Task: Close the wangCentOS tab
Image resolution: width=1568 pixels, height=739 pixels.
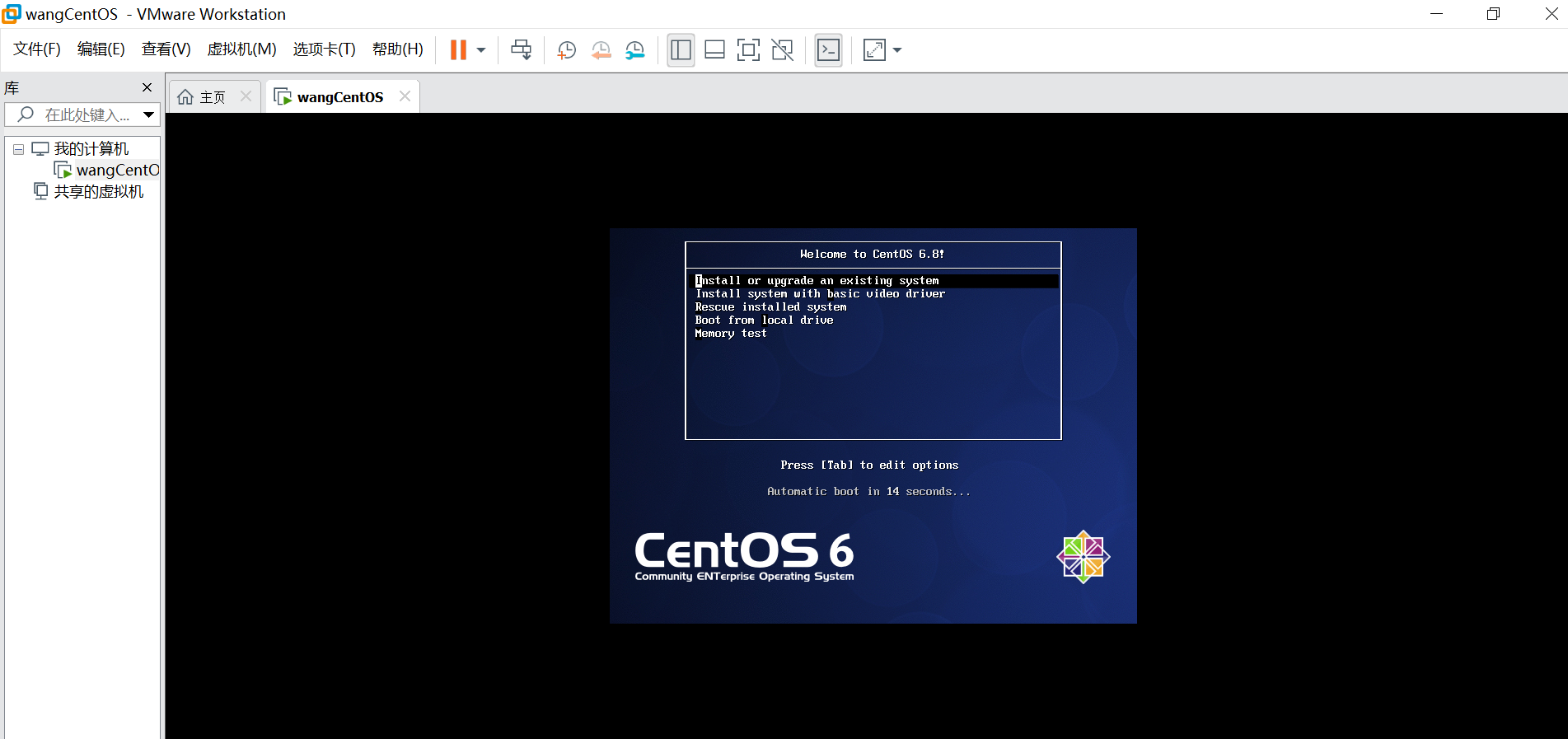Action: (405, 96)
